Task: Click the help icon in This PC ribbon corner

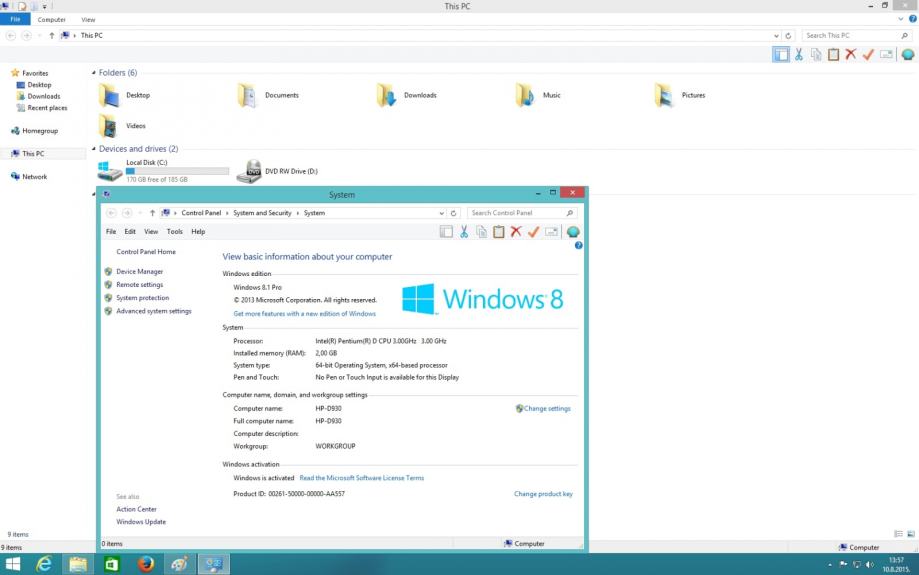Action: click(913, 19)
